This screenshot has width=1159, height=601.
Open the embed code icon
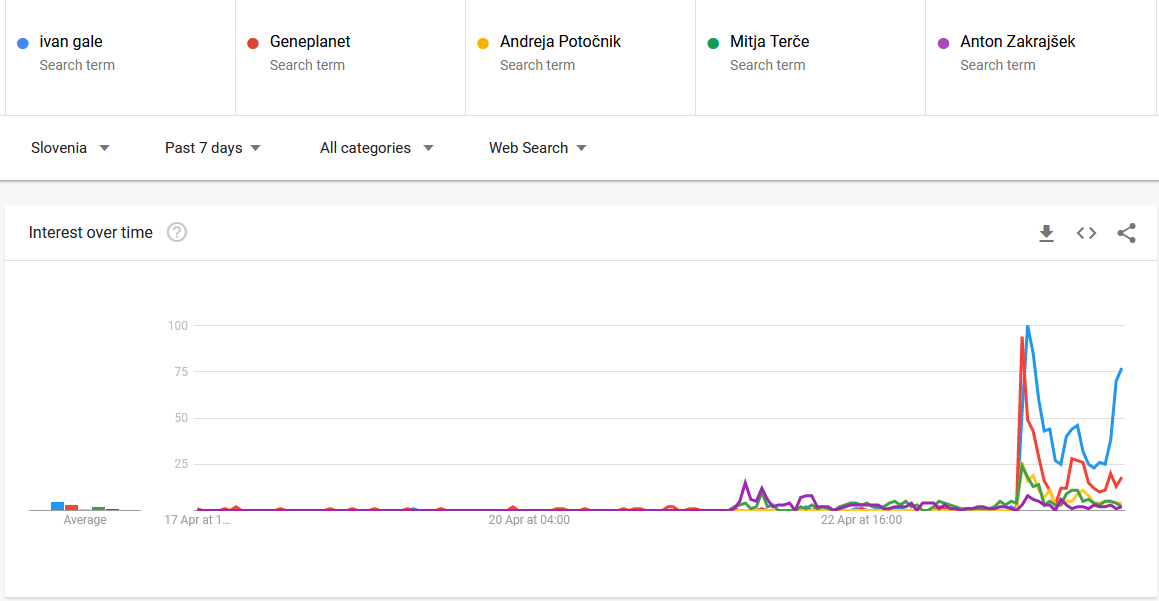[x=1086, y=233]
